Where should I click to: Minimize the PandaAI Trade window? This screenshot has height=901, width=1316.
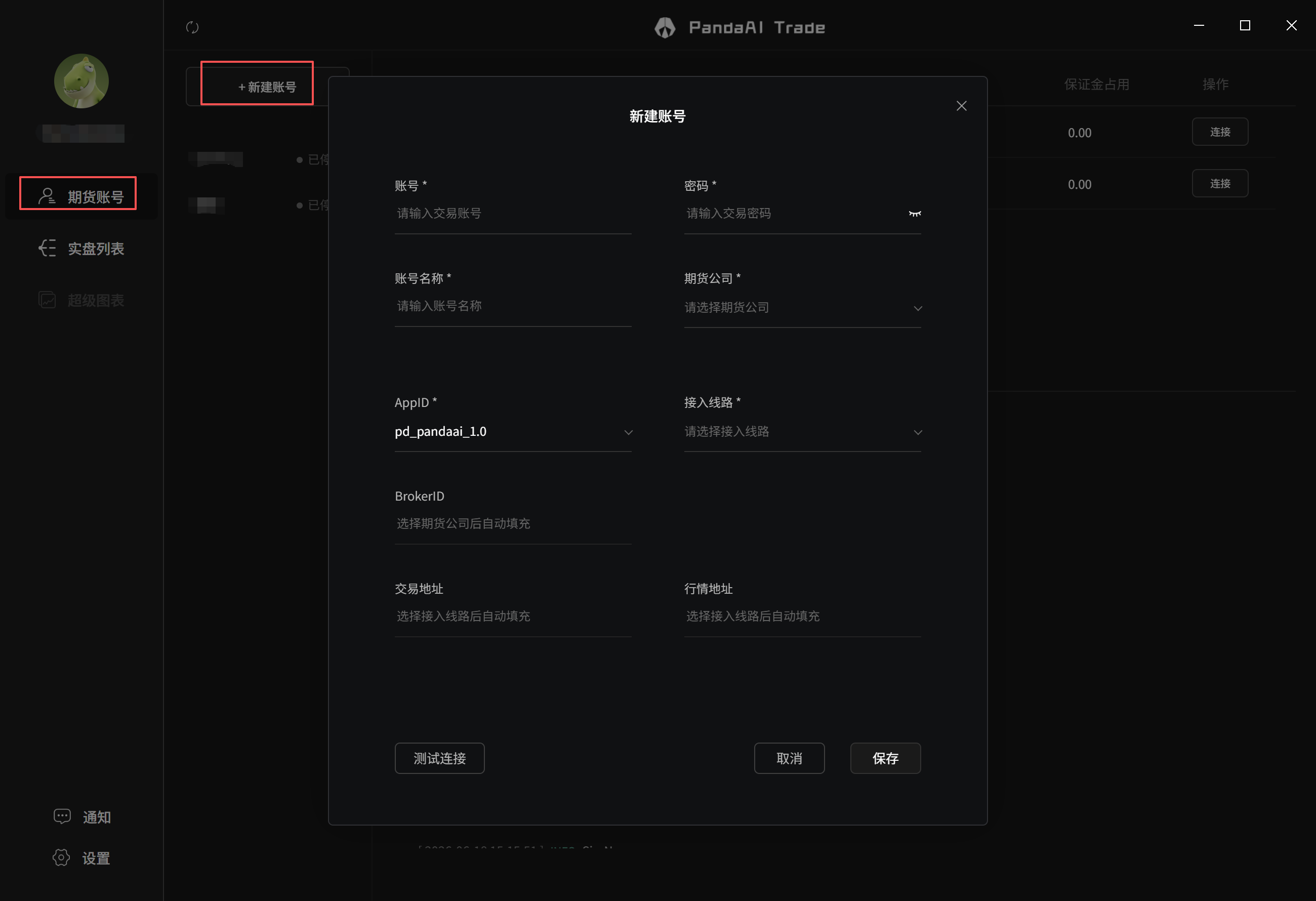(1199, 25)
